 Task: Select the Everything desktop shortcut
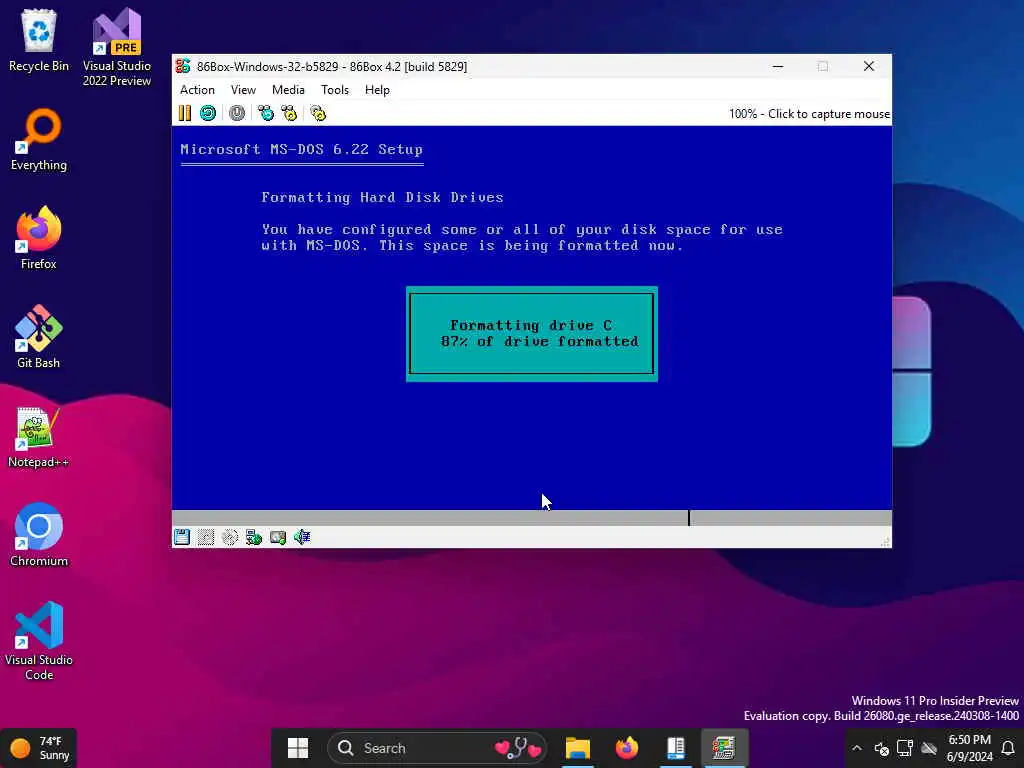tap(39, 139)
